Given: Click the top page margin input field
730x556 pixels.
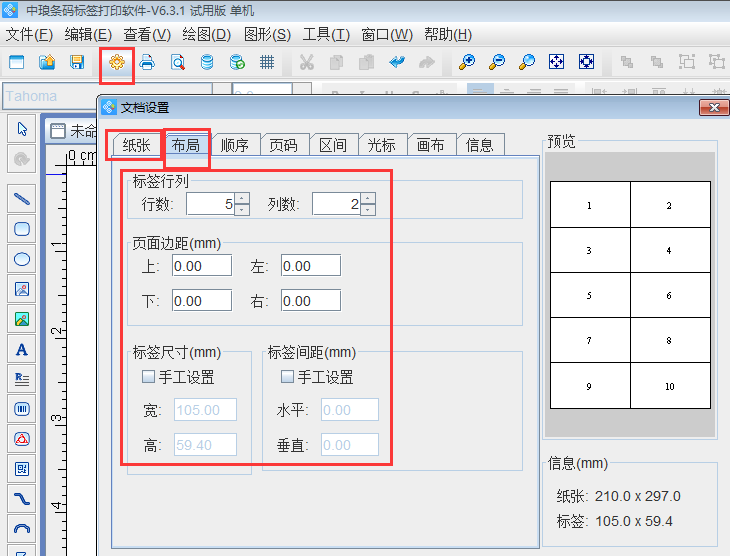Looking at the screenshot, I should pos(201,266).
